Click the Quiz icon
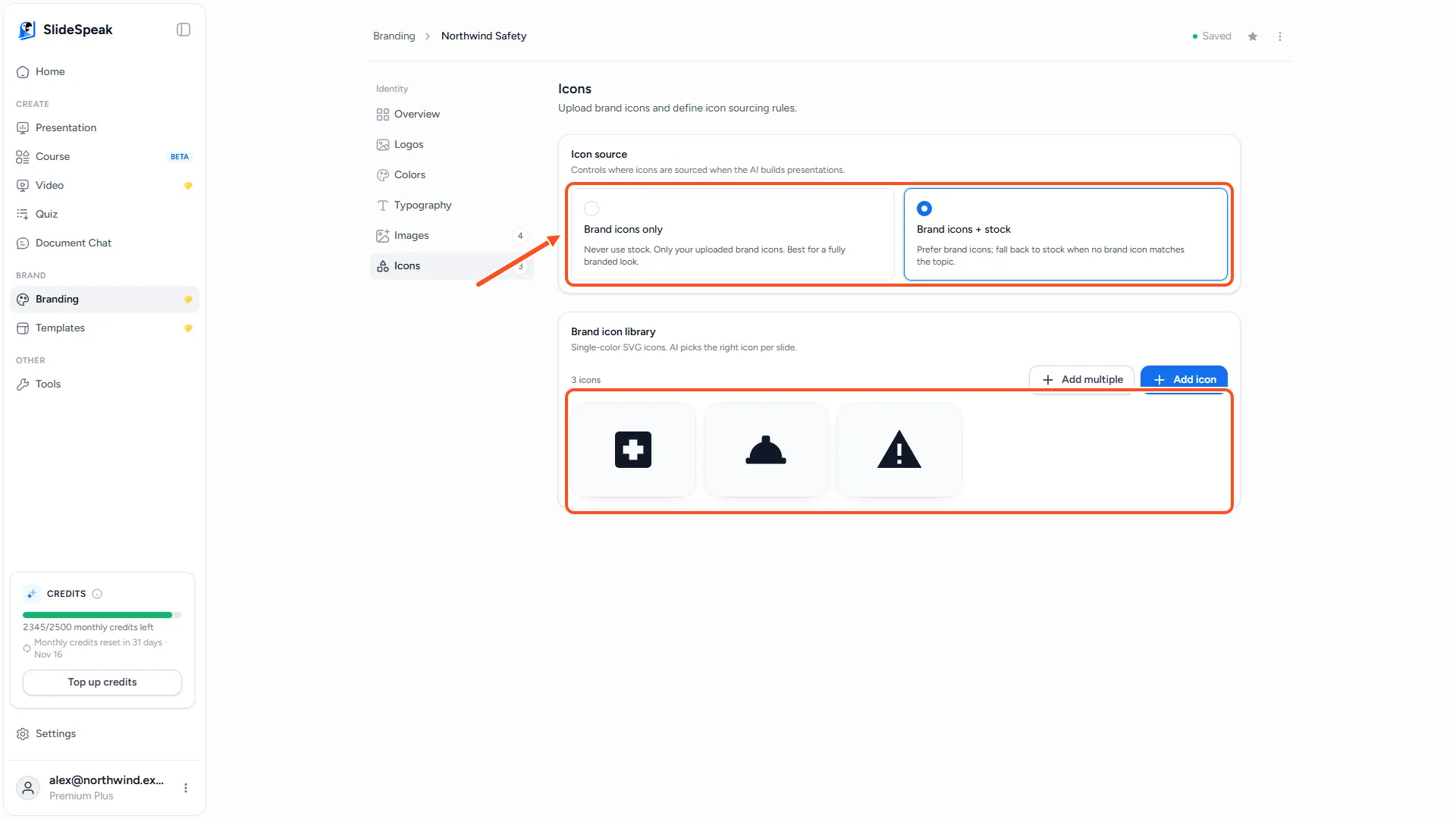The image size is (1456, 819). click(23, 214)
